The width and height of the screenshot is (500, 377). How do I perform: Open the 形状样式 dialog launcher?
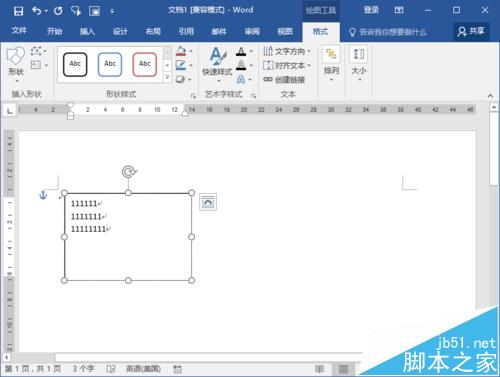193,96
